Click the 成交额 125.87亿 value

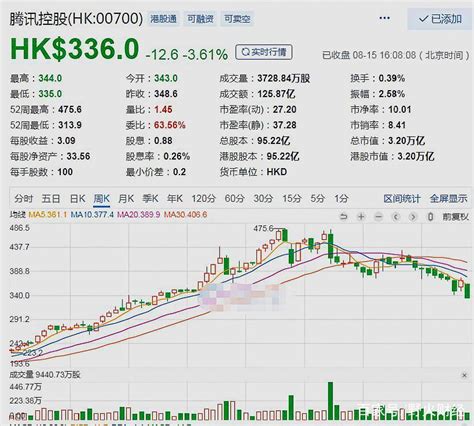[276, 94]
